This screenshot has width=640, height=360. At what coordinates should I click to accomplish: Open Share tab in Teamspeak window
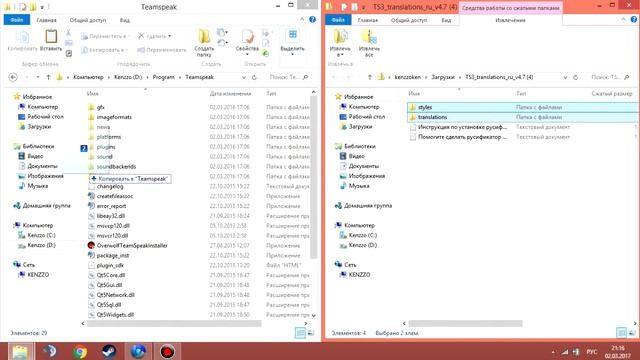point(87,20)
